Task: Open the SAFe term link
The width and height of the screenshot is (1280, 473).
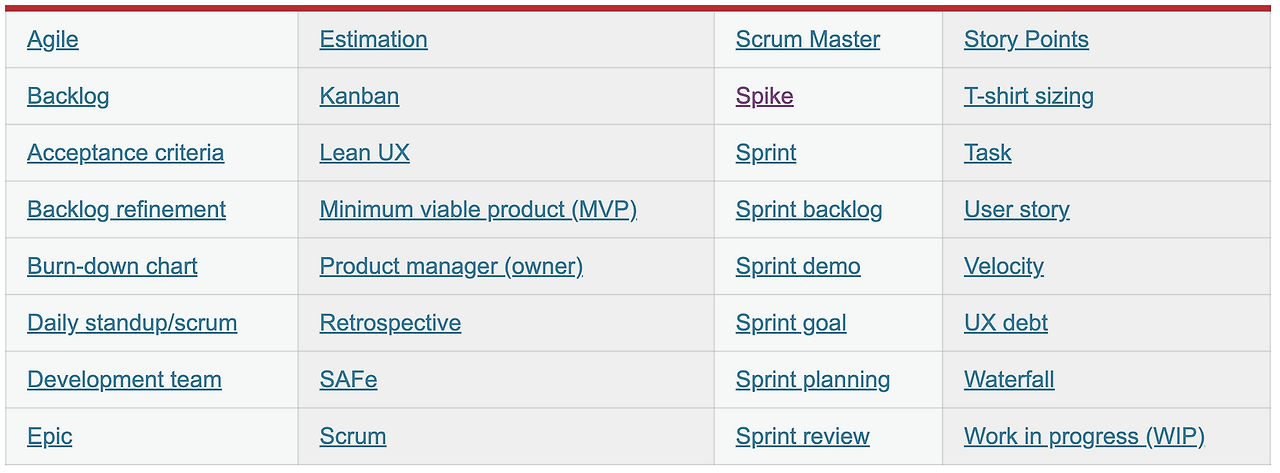Action: [x=348, y=380]
